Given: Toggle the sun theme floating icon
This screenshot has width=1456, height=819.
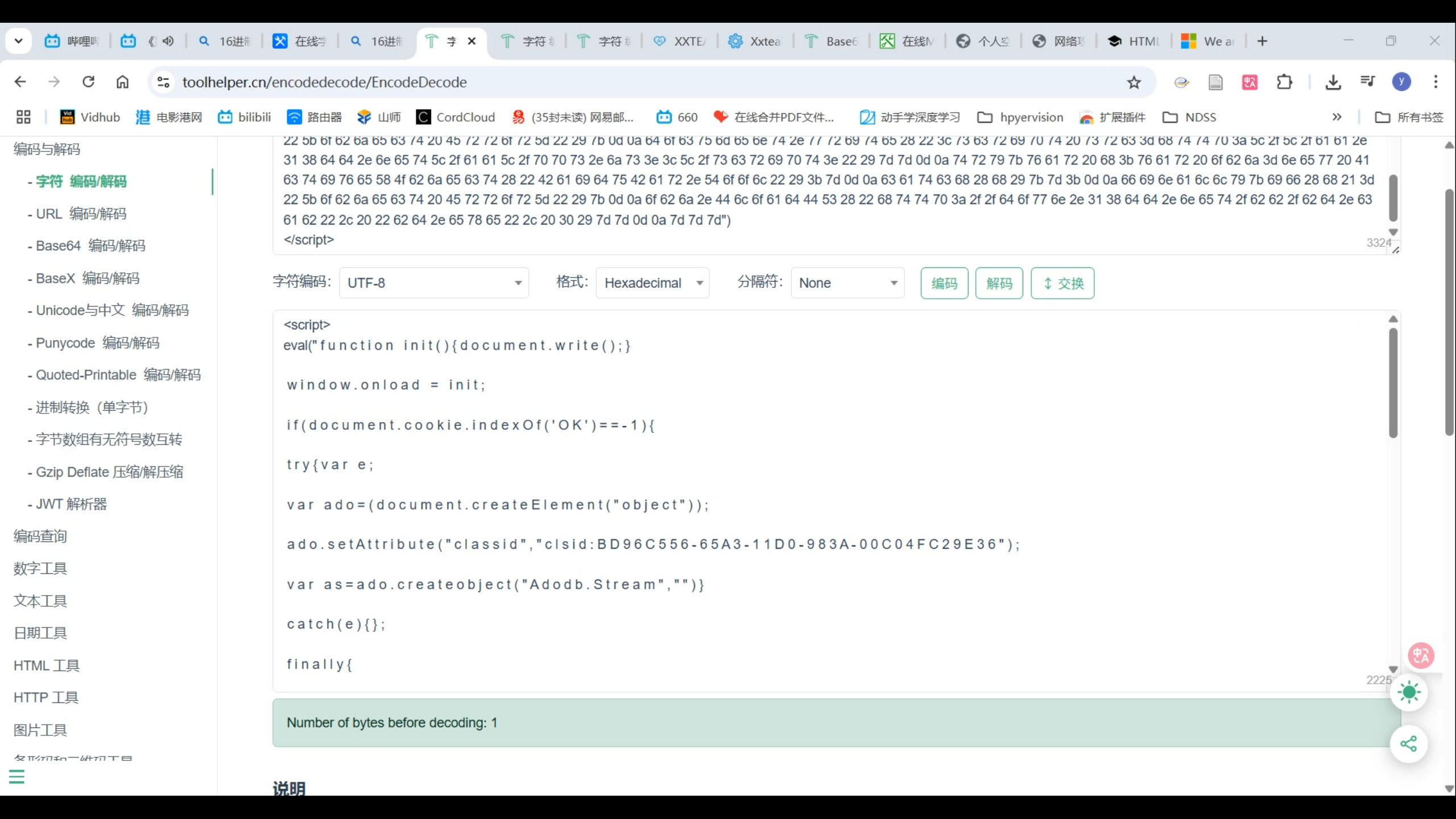Looking at the screenshot, I should pyautogui.click(x=1408, y=692).
